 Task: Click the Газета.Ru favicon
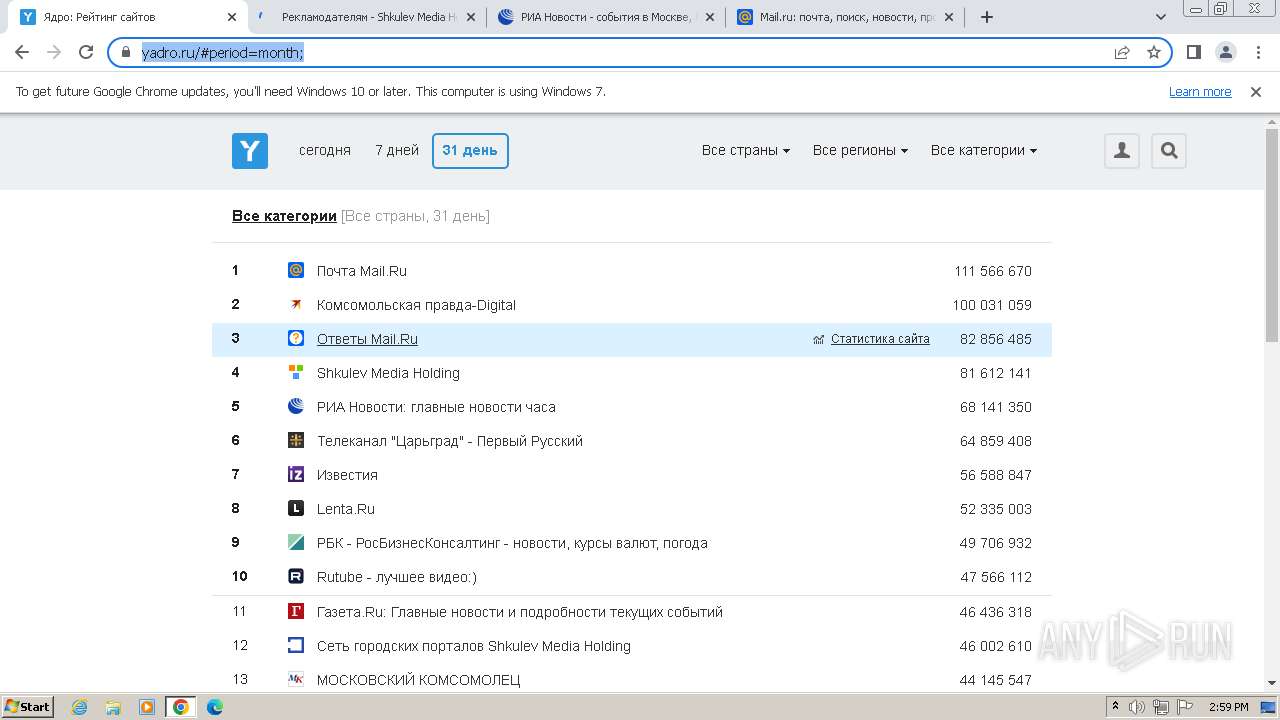[x=296, y=611]
